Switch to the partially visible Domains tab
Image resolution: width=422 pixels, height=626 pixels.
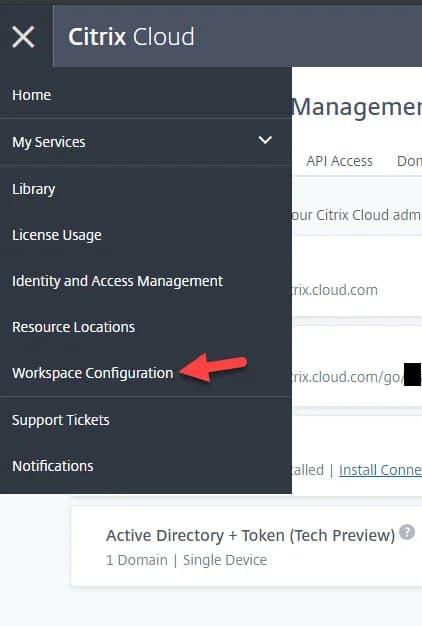click(409, 161)
